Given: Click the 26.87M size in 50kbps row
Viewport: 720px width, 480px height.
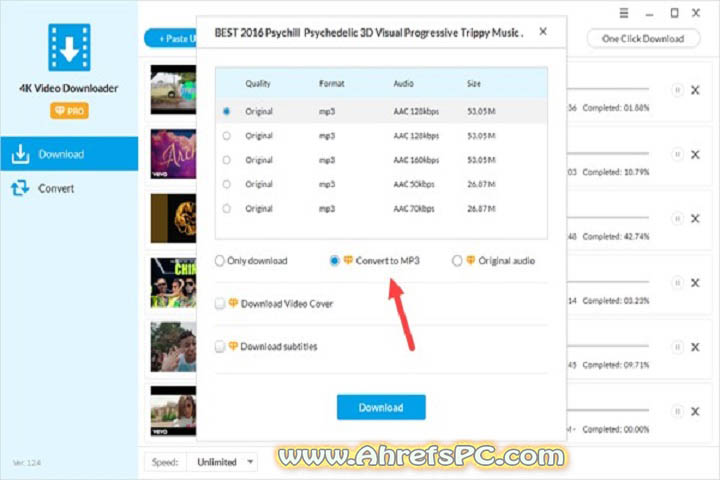Looking at the screenshot, I should click(x=481, y=184).
